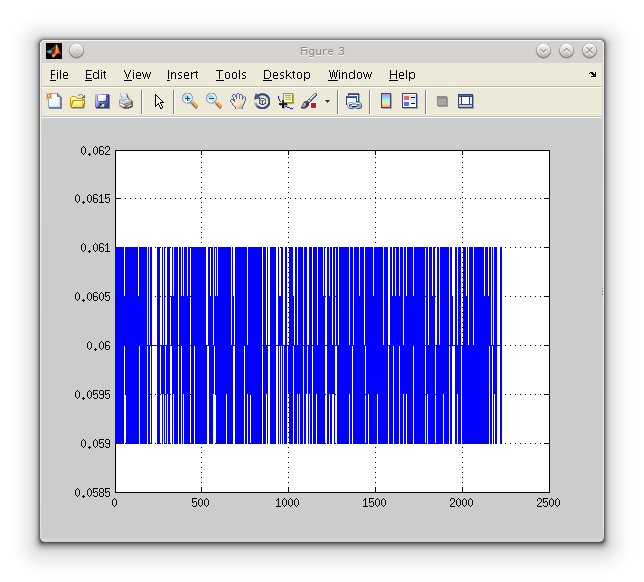Image resolution: width=644 pixels, height=582 pixels.
Task: Click the New Figure icon
Action: pos(54,101)
